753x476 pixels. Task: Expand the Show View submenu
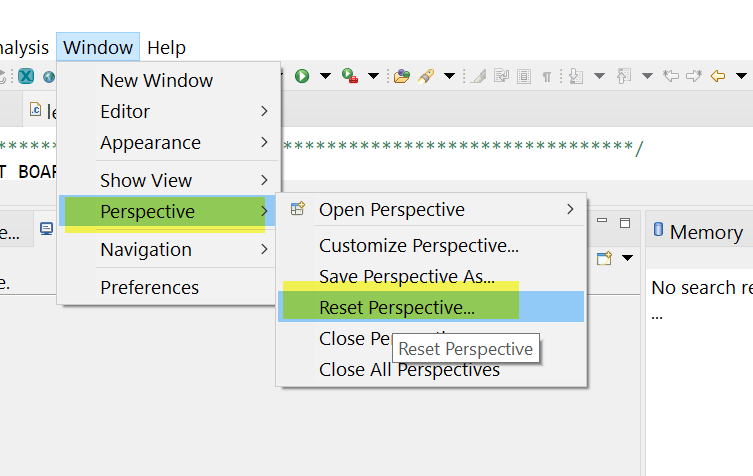point(168,180)
